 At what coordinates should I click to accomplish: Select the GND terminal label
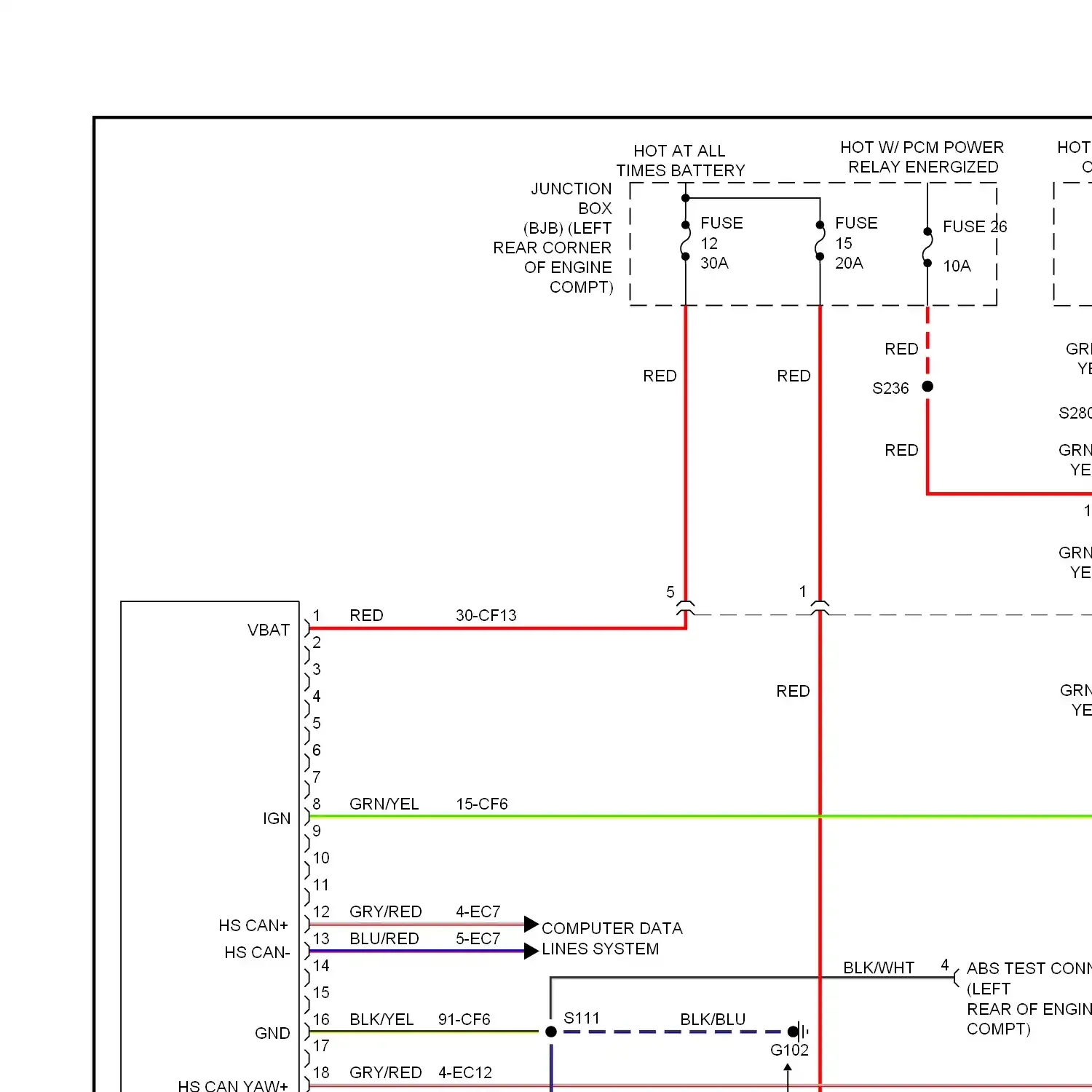[x=272, y=1034]
